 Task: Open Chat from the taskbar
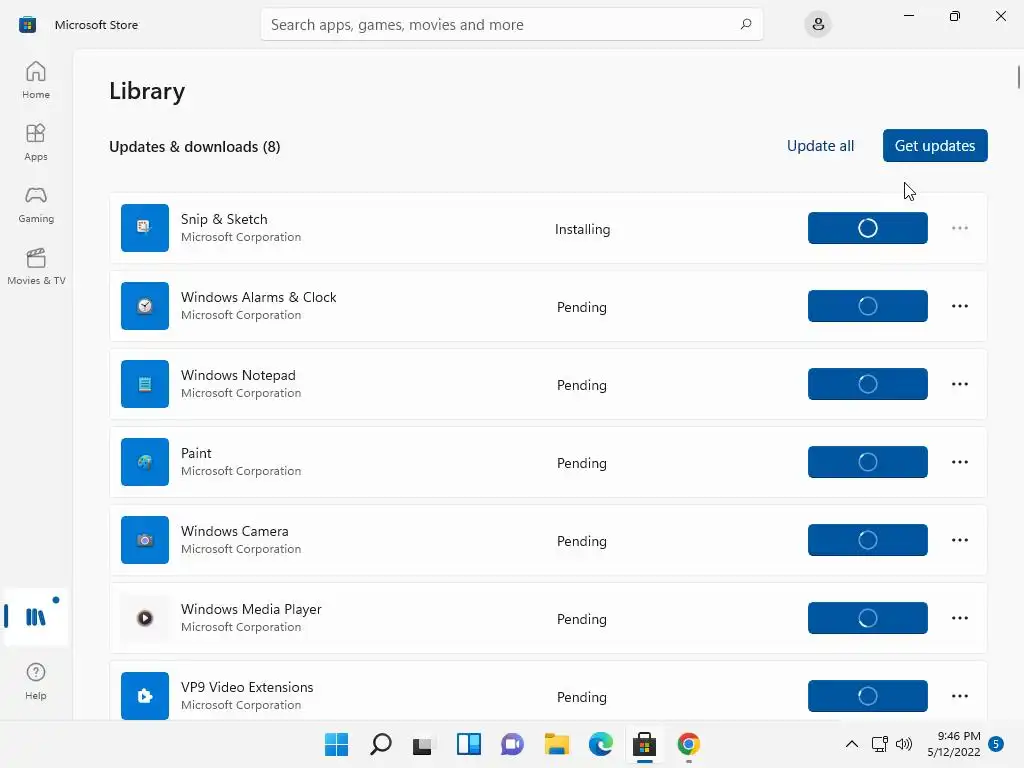point(513,744)
